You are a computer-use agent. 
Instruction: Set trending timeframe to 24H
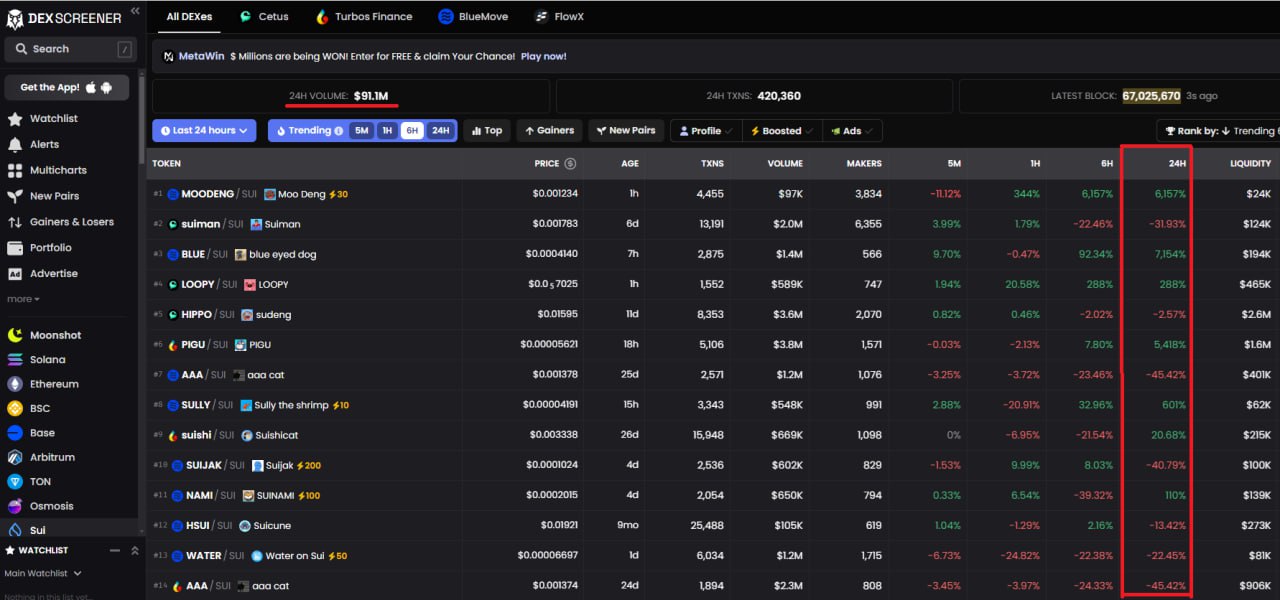tap(440, 131)
